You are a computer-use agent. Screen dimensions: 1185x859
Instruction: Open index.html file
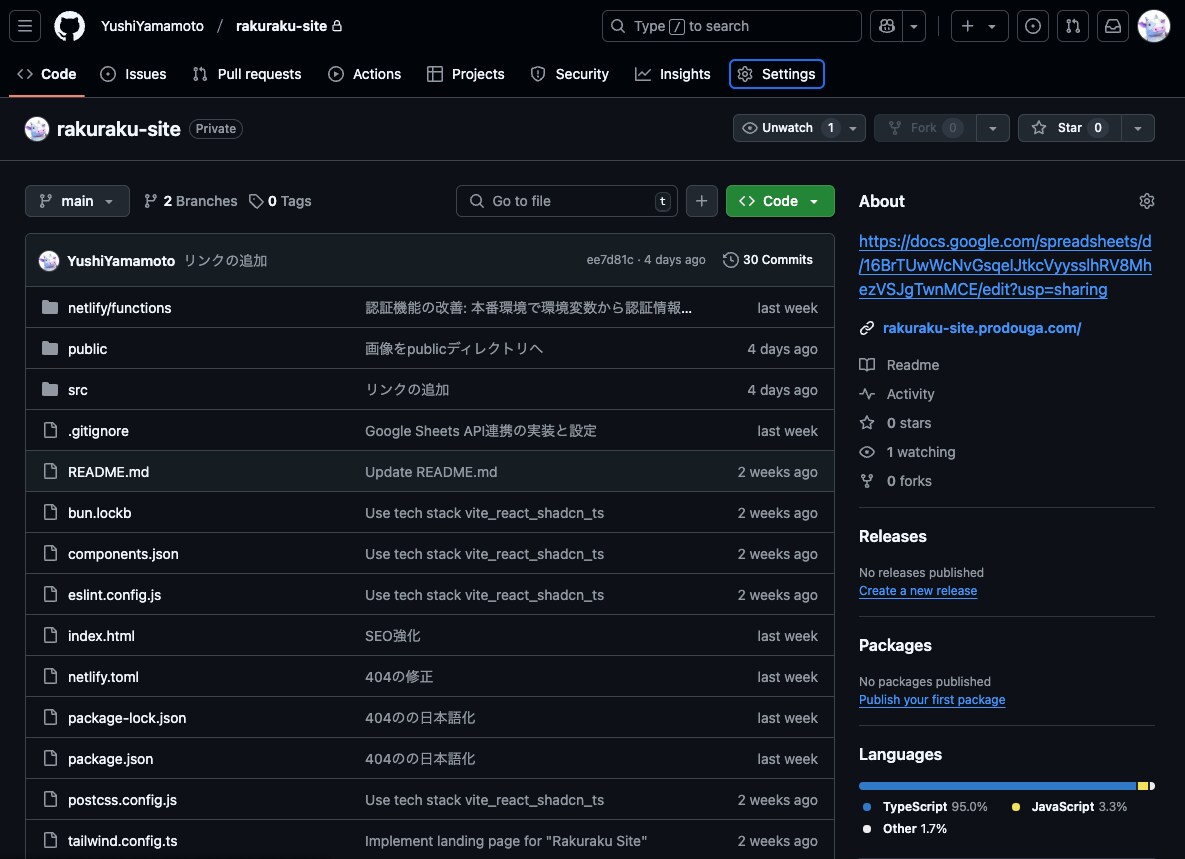(101, 636)
